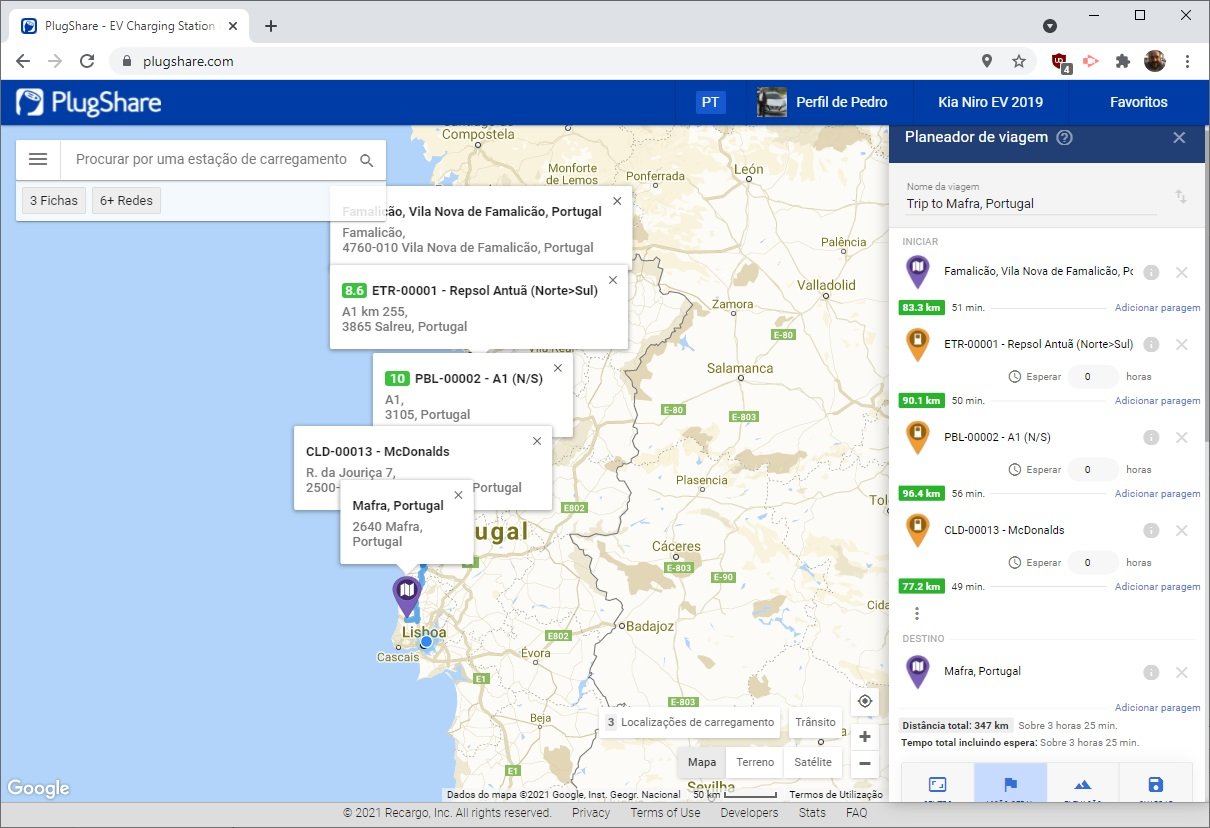The width and height of the screenshot is (1210, 828).
Task: Click the elevation mountain icon in trip planner
Action: [1083, 784]
